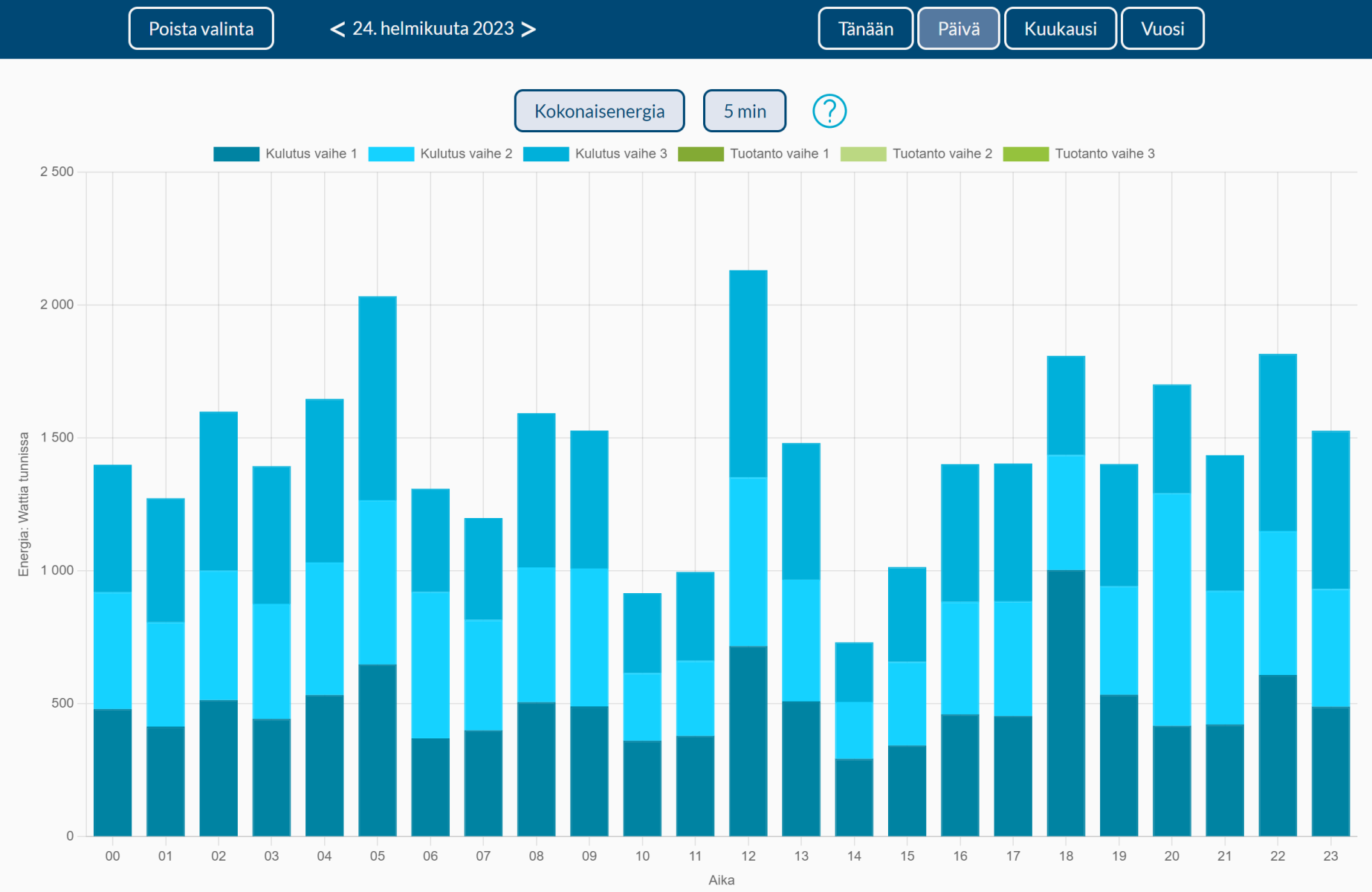This screenshot has width=1372, height=892.
Task: Toggle Tuotanto vaihe 2 legend entry
Action: coord(916,154)
